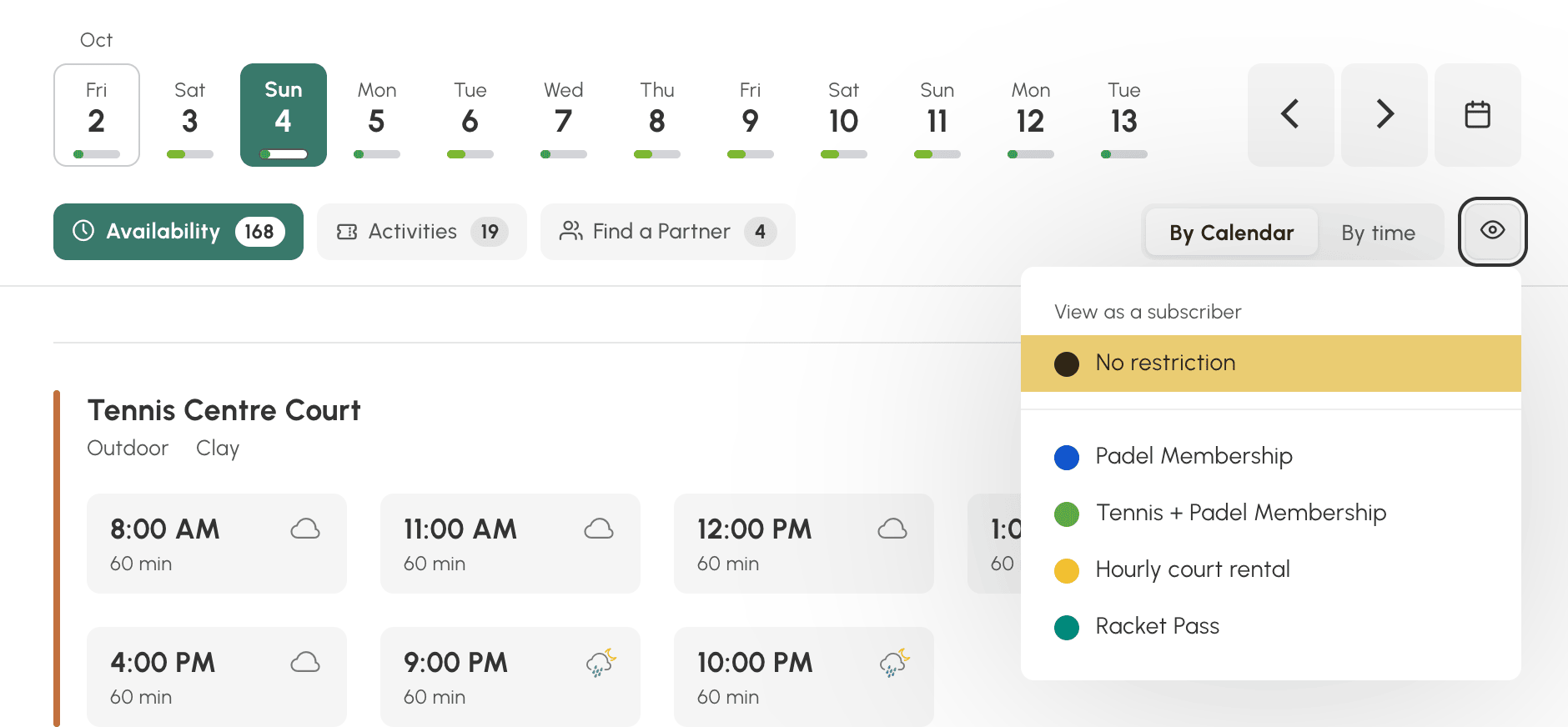Click the 168 availability count badge

click(x=259, y=232)
